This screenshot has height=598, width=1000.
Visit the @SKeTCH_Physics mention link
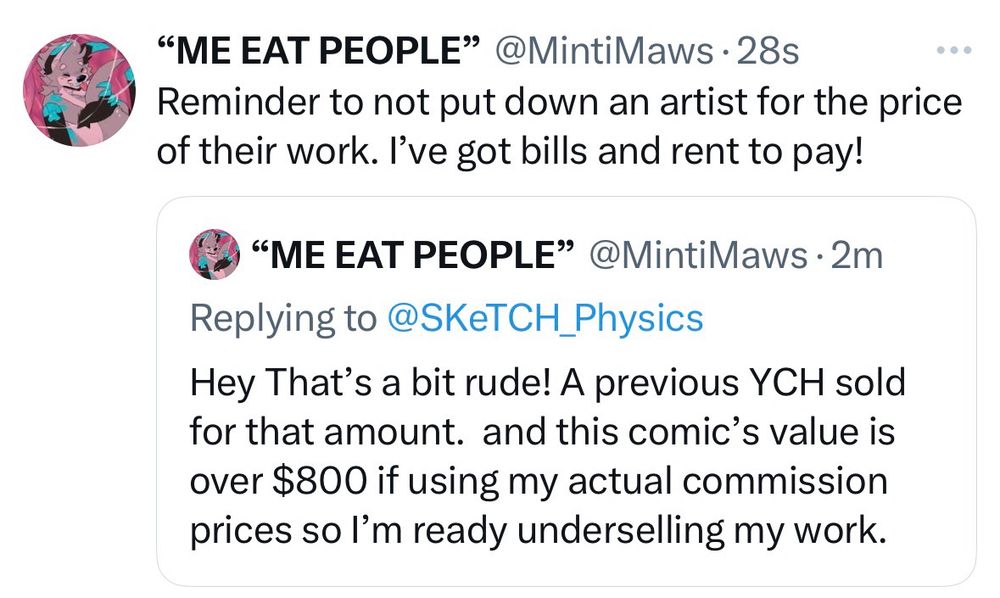[x=544, y=318]
